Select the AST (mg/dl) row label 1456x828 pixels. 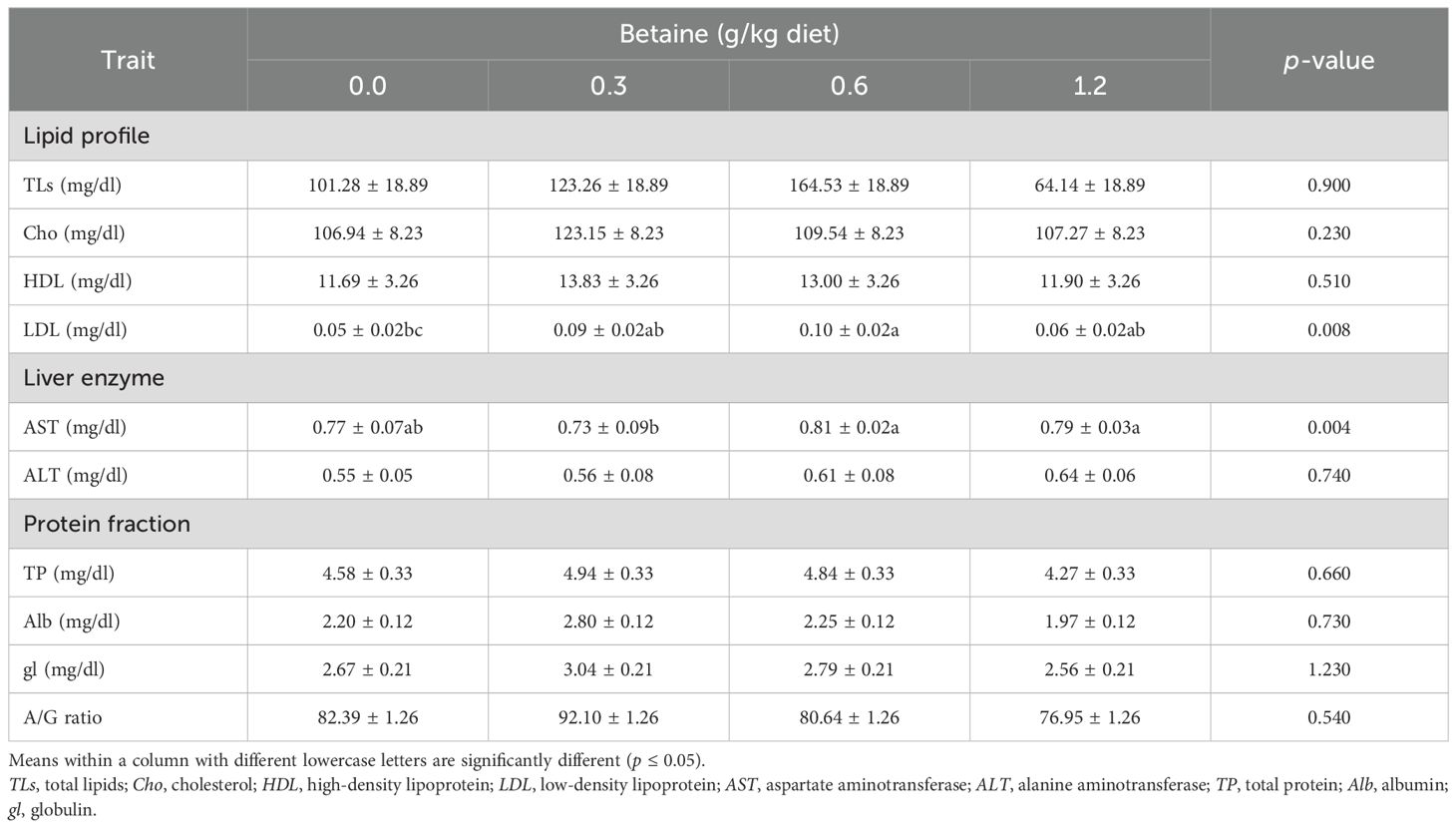tap(75, 427)
